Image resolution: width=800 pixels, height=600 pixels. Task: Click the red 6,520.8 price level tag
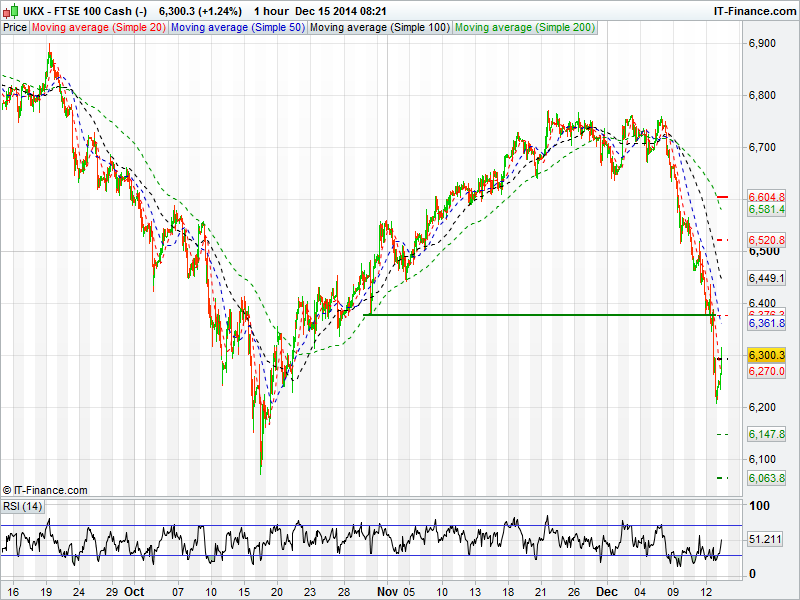pos(767,240)
